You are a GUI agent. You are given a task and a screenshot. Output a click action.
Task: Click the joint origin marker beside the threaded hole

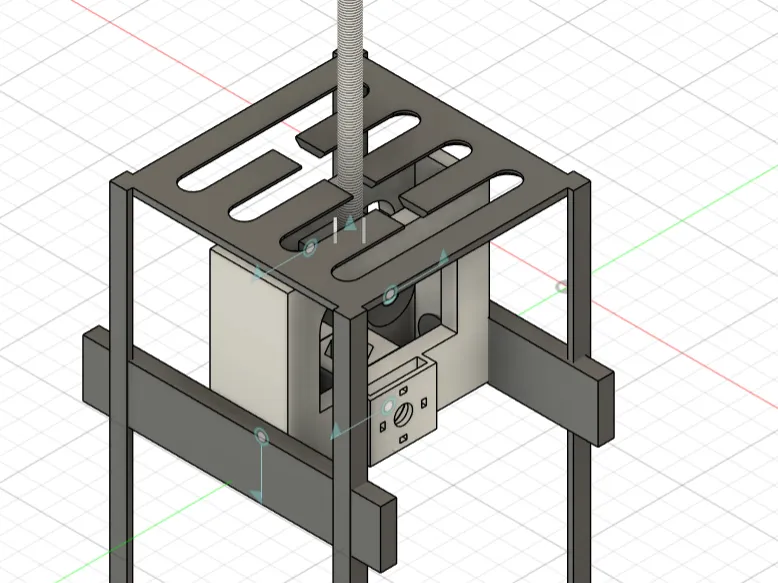pos(389,408)
